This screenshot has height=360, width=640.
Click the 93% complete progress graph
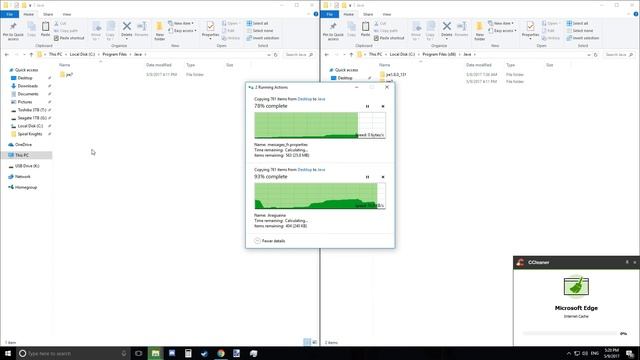[x=320, y=196]
